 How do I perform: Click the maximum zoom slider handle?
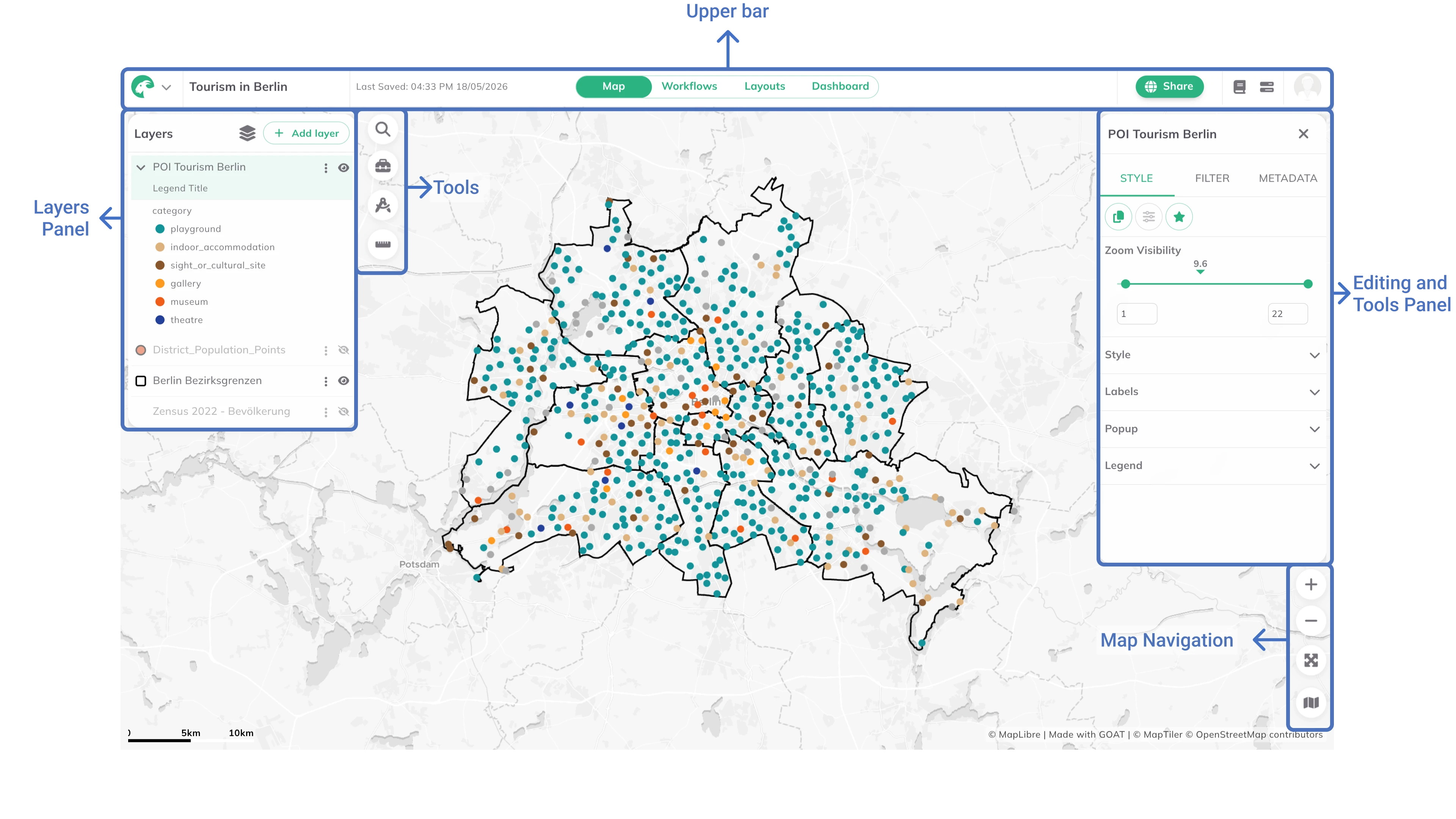point(1308,284)
